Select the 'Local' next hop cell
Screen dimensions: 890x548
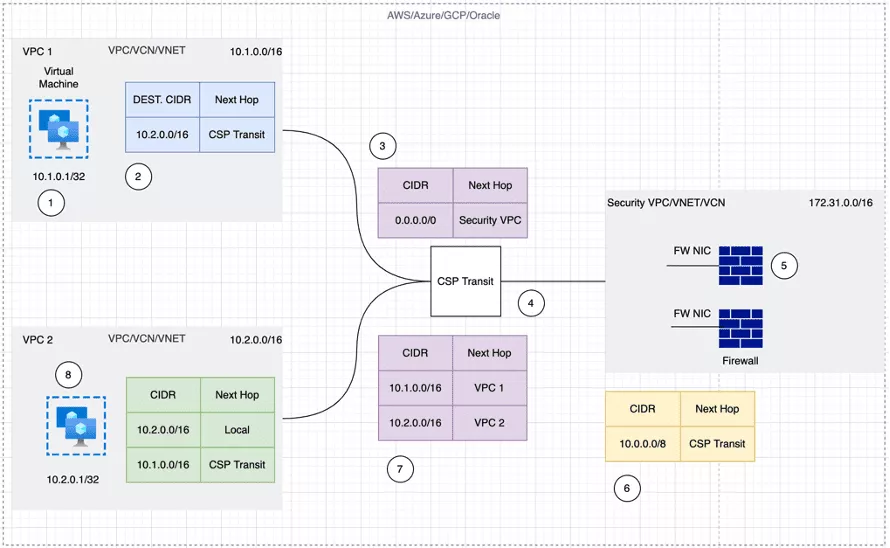coord(237,430)
